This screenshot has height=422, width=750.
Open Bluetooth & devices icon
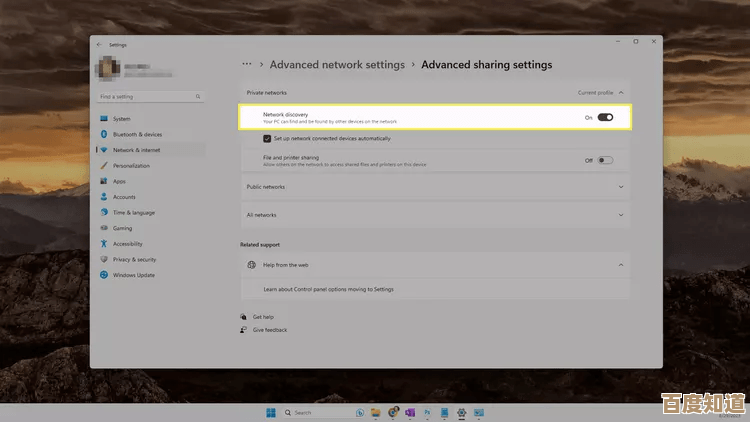pyautogui.click(x=104, y=134)
